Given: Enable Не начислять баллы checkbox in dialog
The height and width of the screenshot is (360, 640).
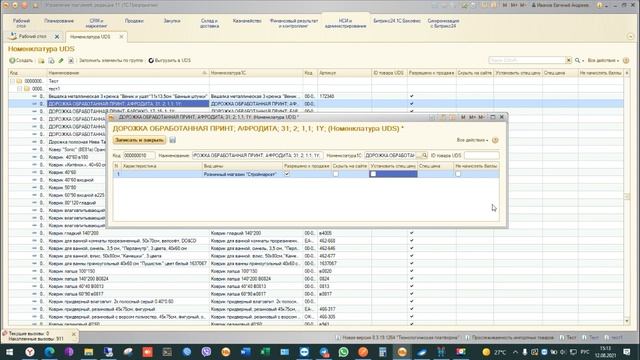Looking at the screenshot, I should click(x=458, y=174).
